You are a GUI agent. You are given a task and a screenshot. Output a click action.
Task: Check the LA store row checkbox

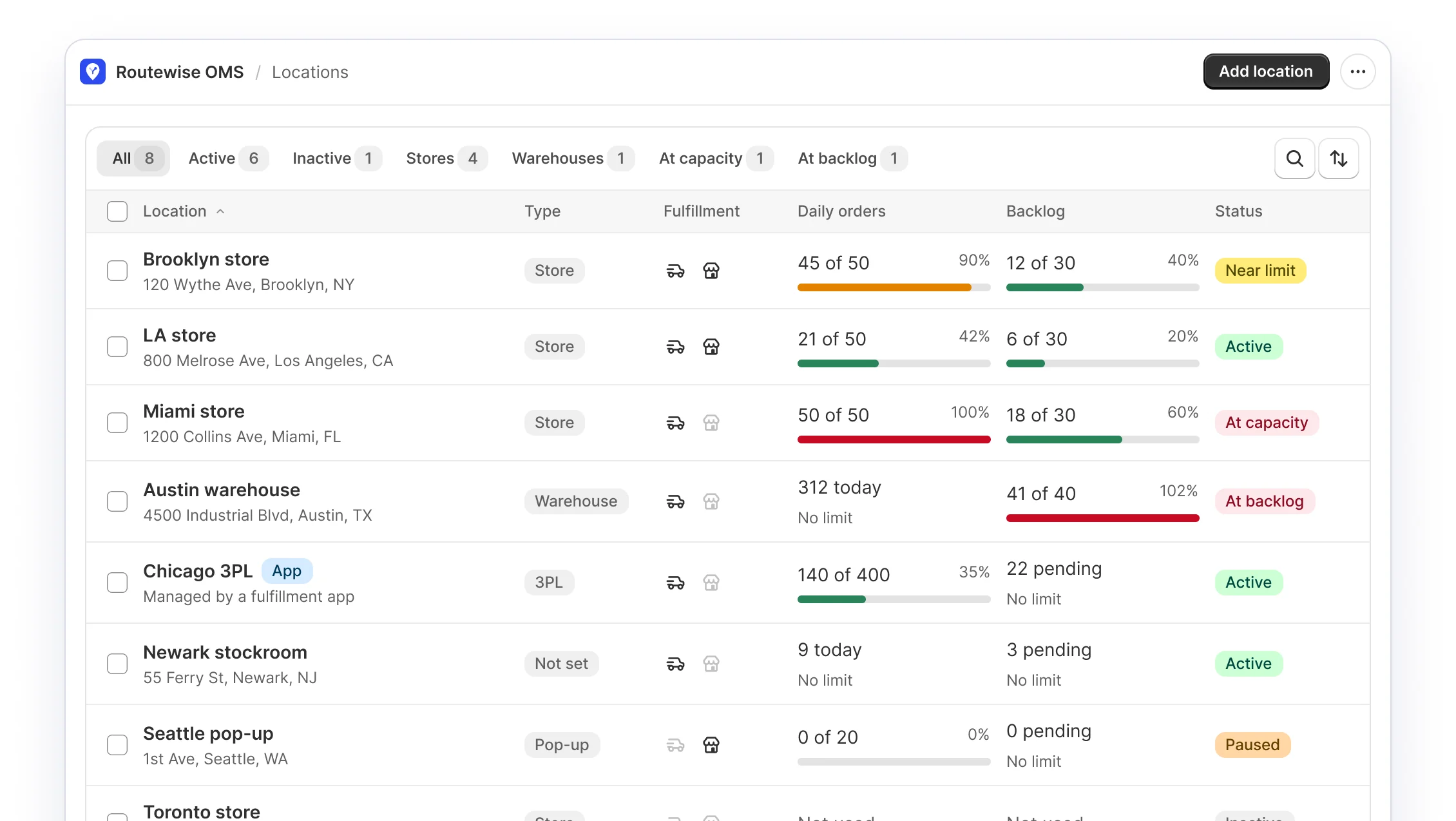coord(117,347)
